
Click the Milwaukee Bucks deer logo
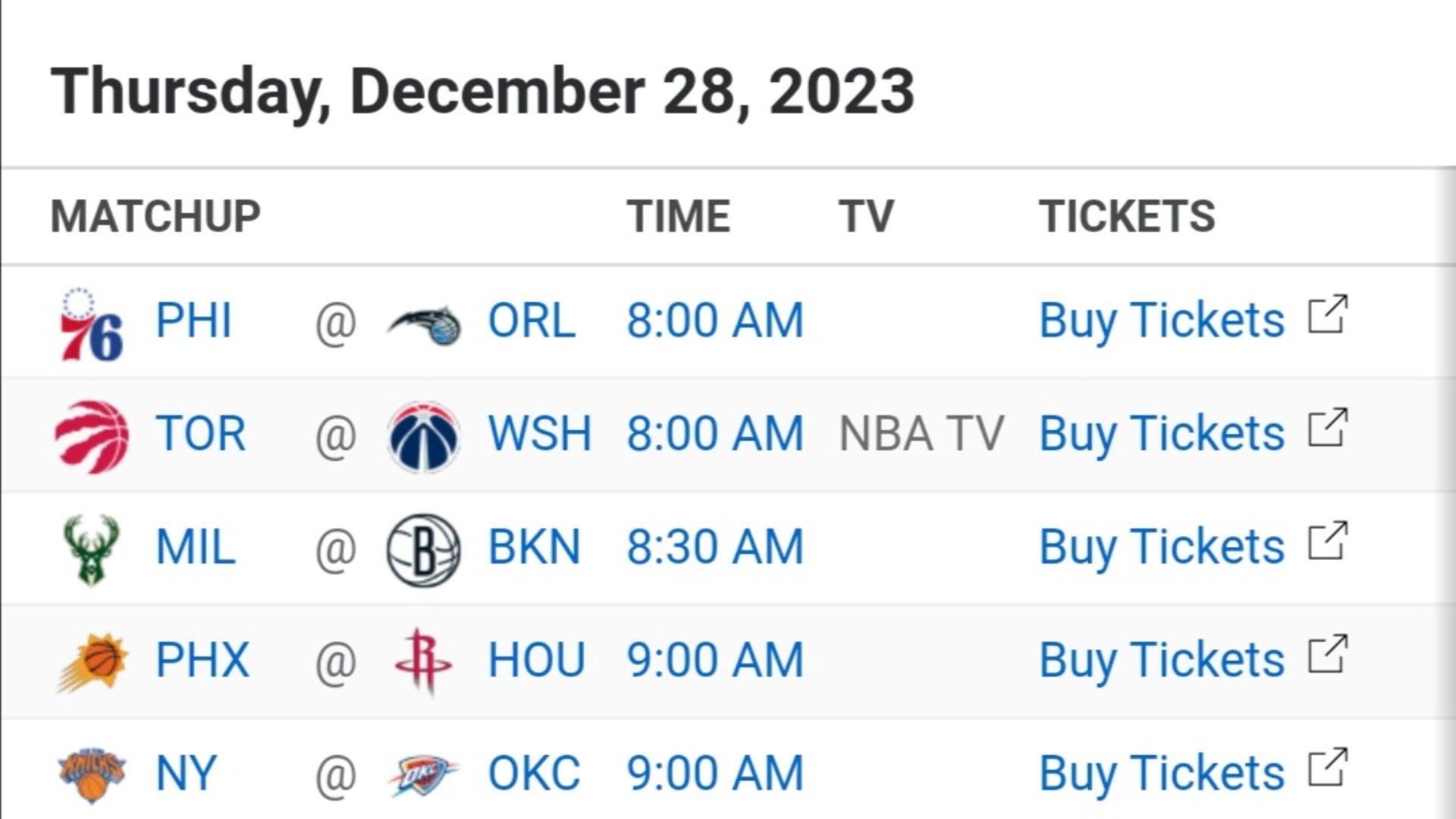[x=91, y=550]
